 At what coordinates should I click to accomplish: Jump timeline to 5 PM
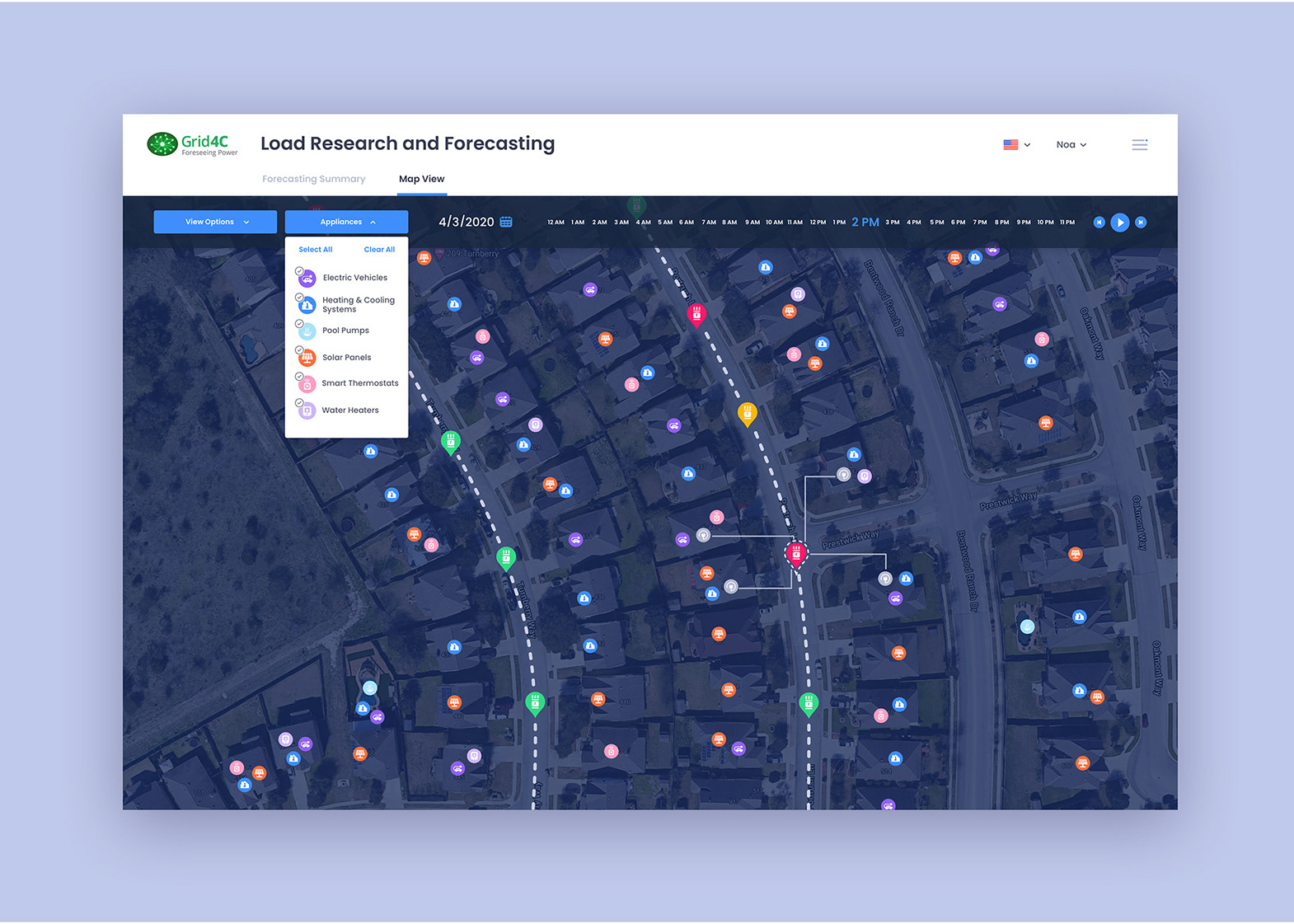click(937, 223)
